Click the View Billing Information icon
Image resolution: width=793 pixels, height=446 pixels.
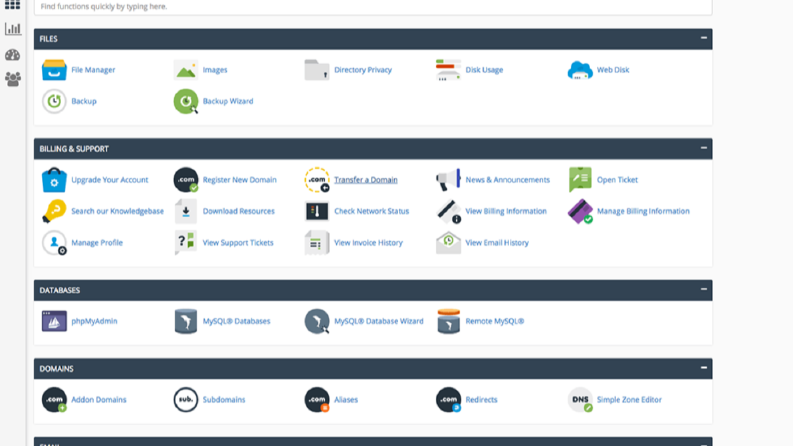tap(448, 211)
